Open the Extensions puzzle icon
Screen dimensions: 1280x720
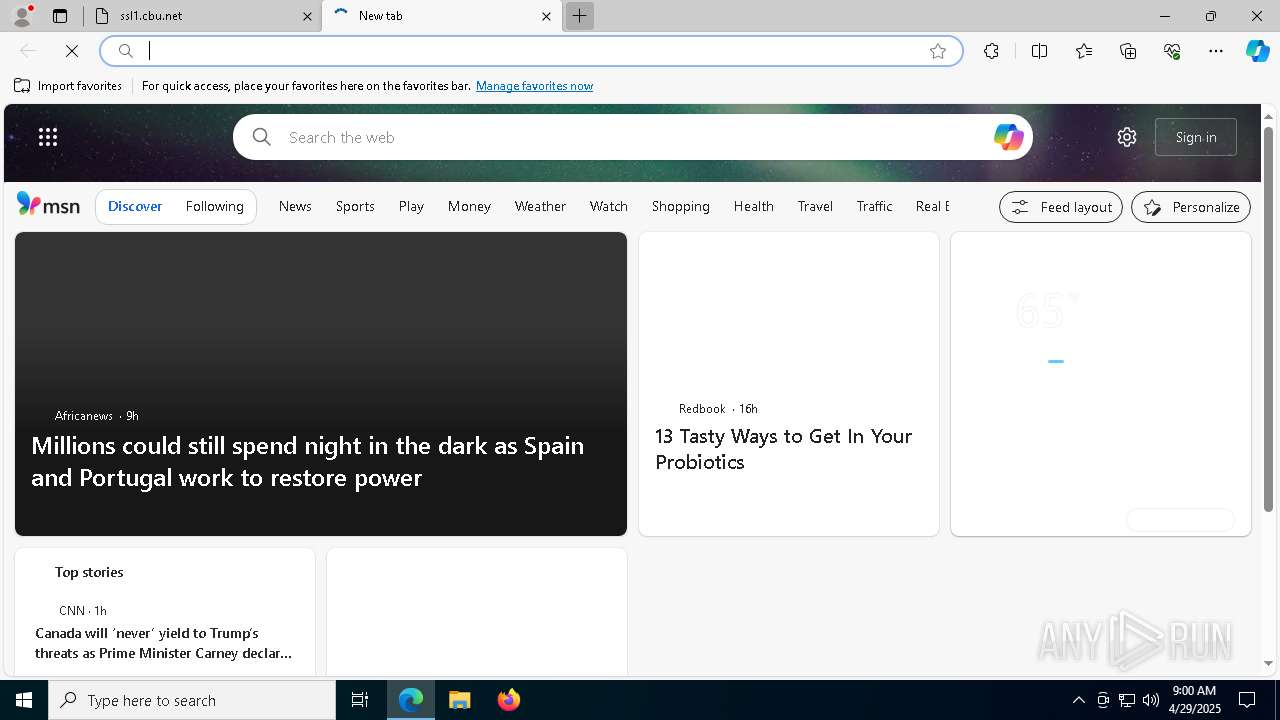(991, 51)
